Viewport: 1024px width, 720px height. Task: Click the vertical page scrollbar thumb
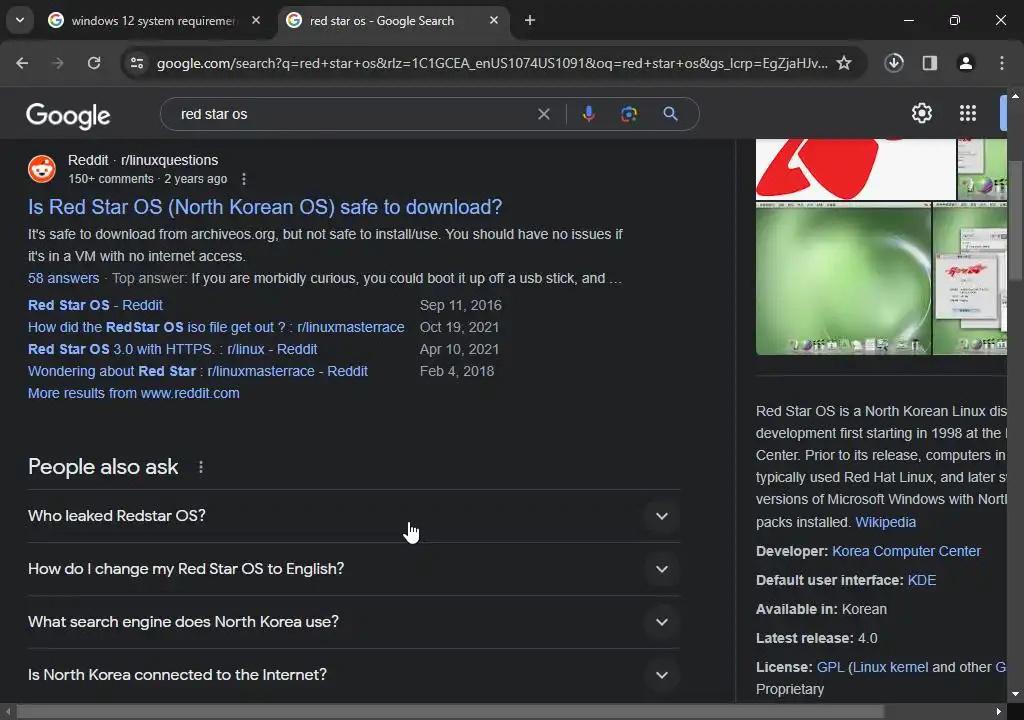[x=1015, y=221]
